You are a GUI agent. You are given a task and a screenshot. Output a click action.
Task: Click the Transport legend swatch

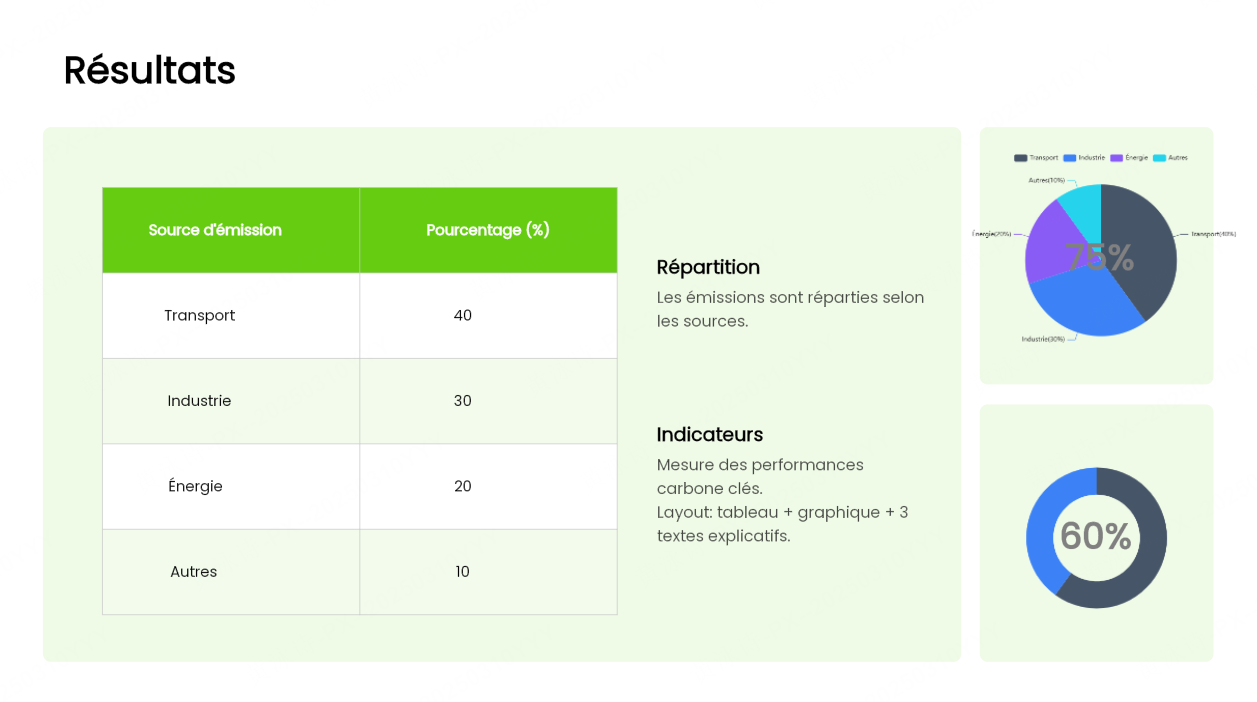point(1020,158)
